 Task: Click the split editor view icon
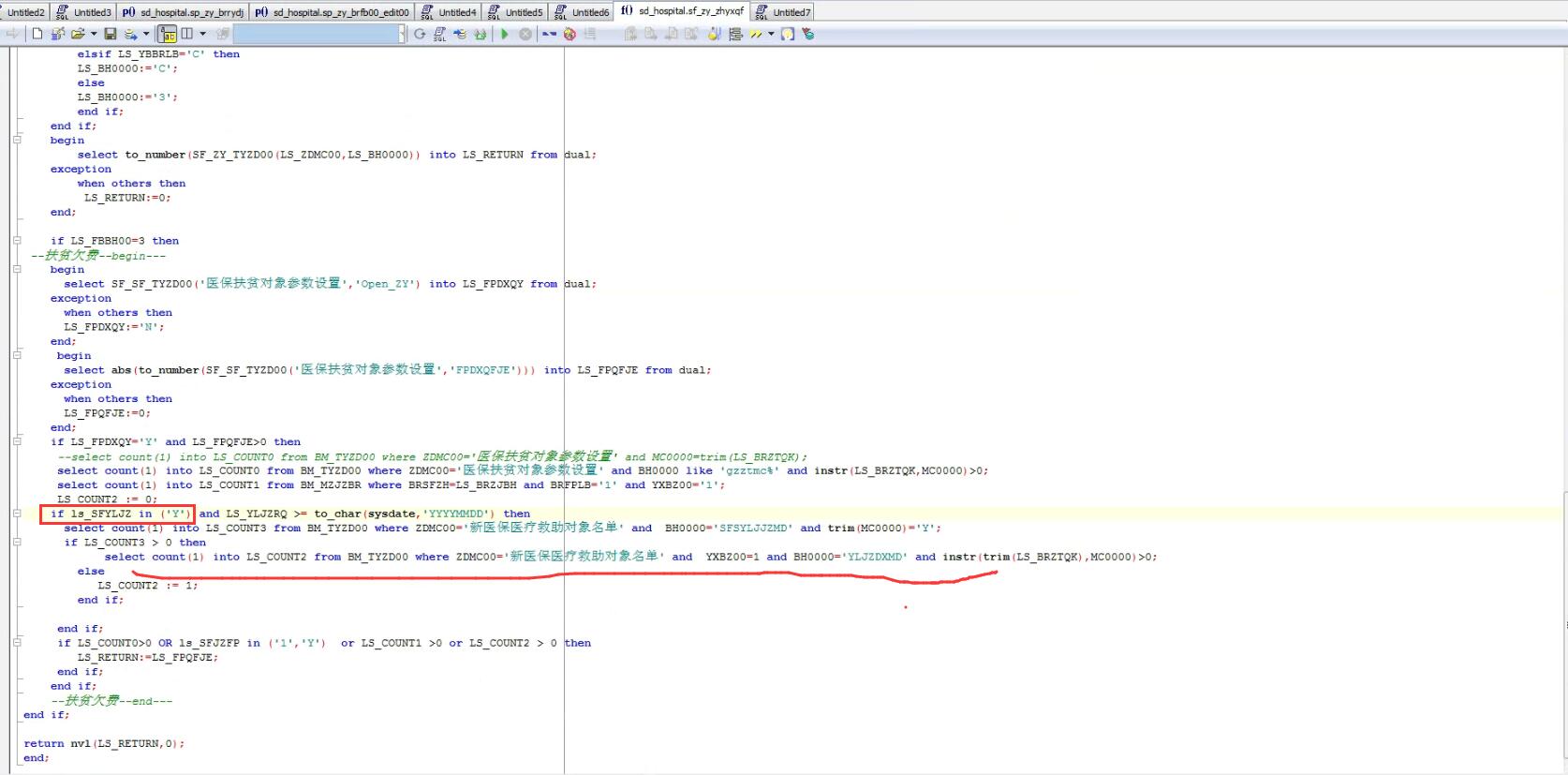click(x=187, y=34)
